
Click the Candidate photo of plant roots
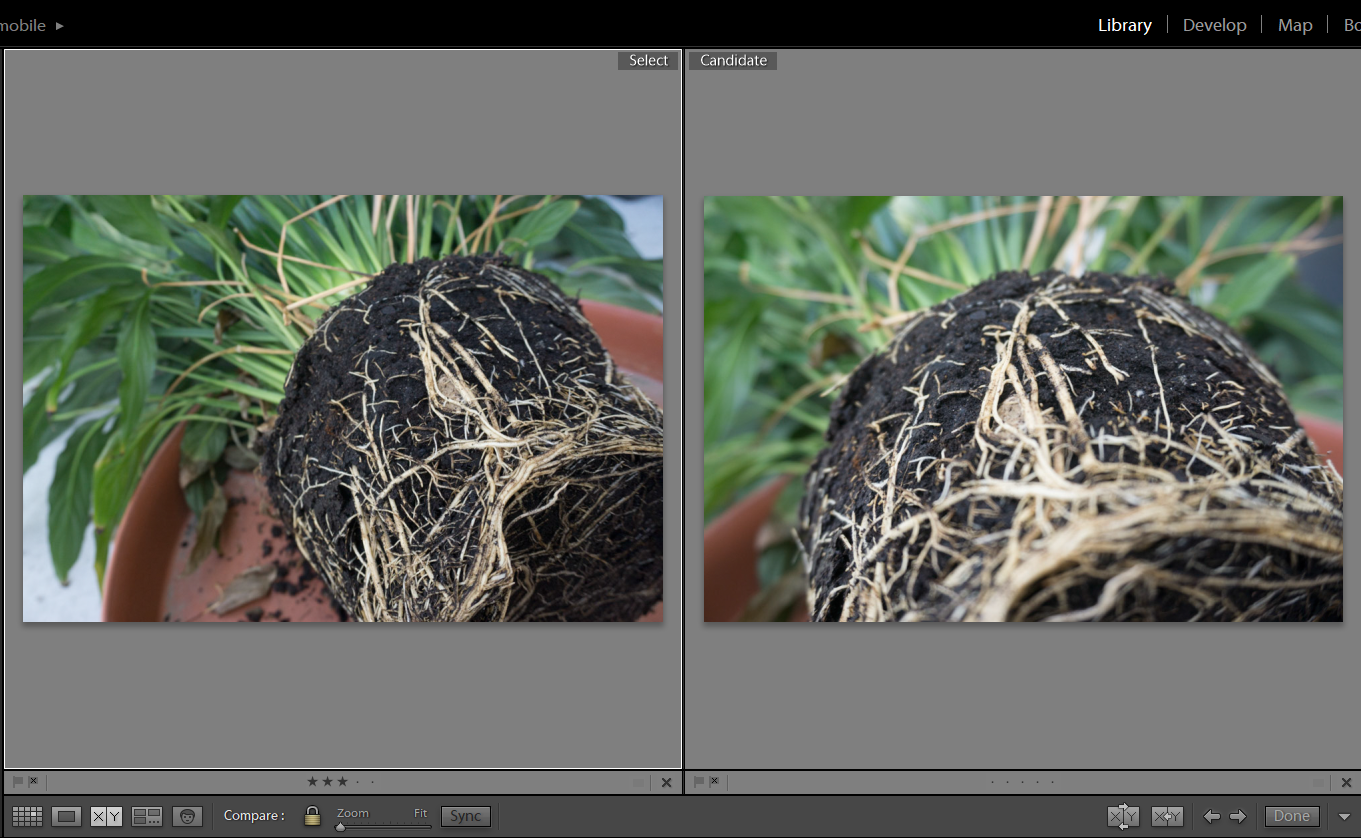point(1023,408)
